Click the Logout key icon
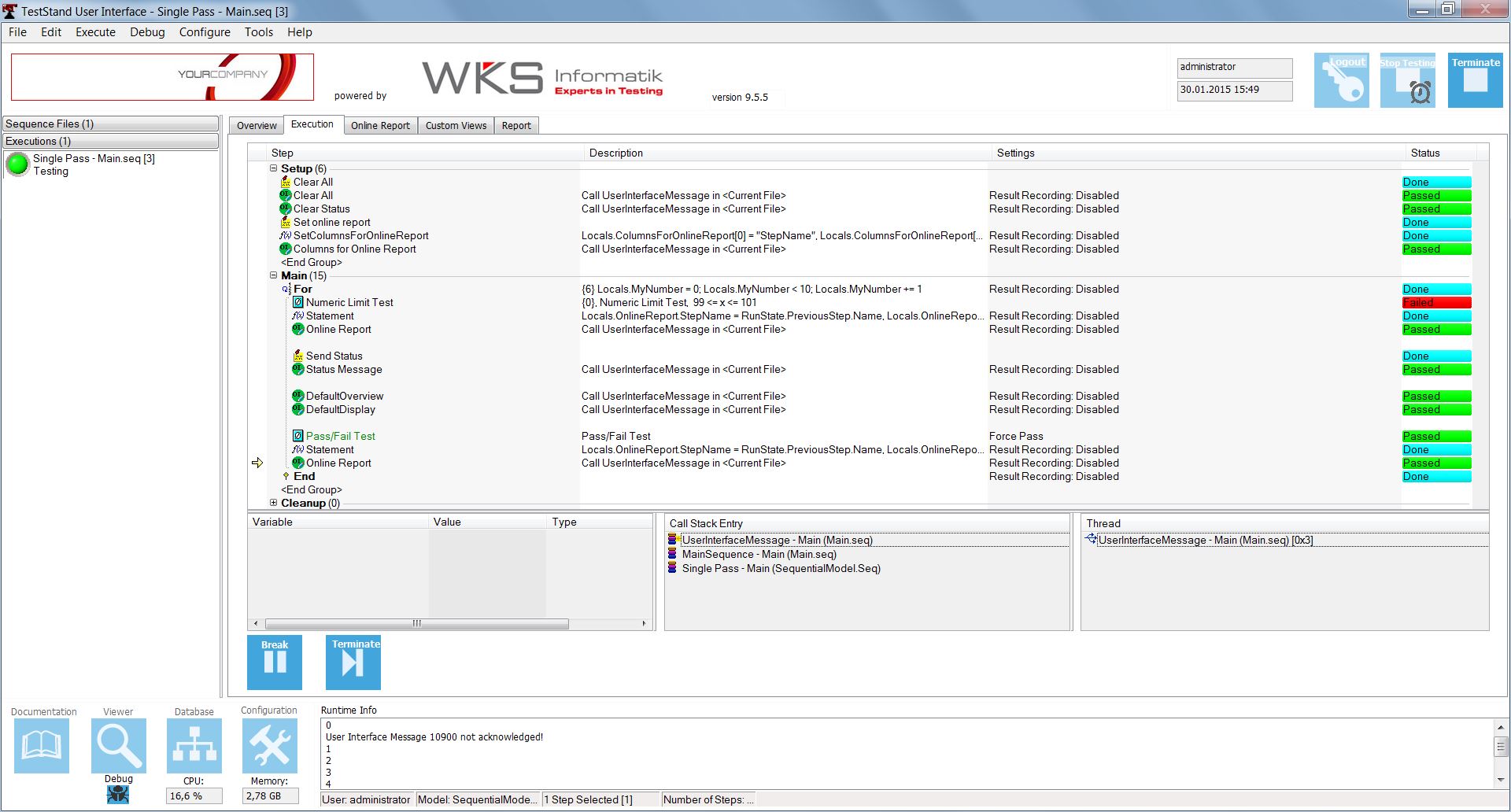1511x812 pixels. pyautogui.click(x=1342, y=80)
